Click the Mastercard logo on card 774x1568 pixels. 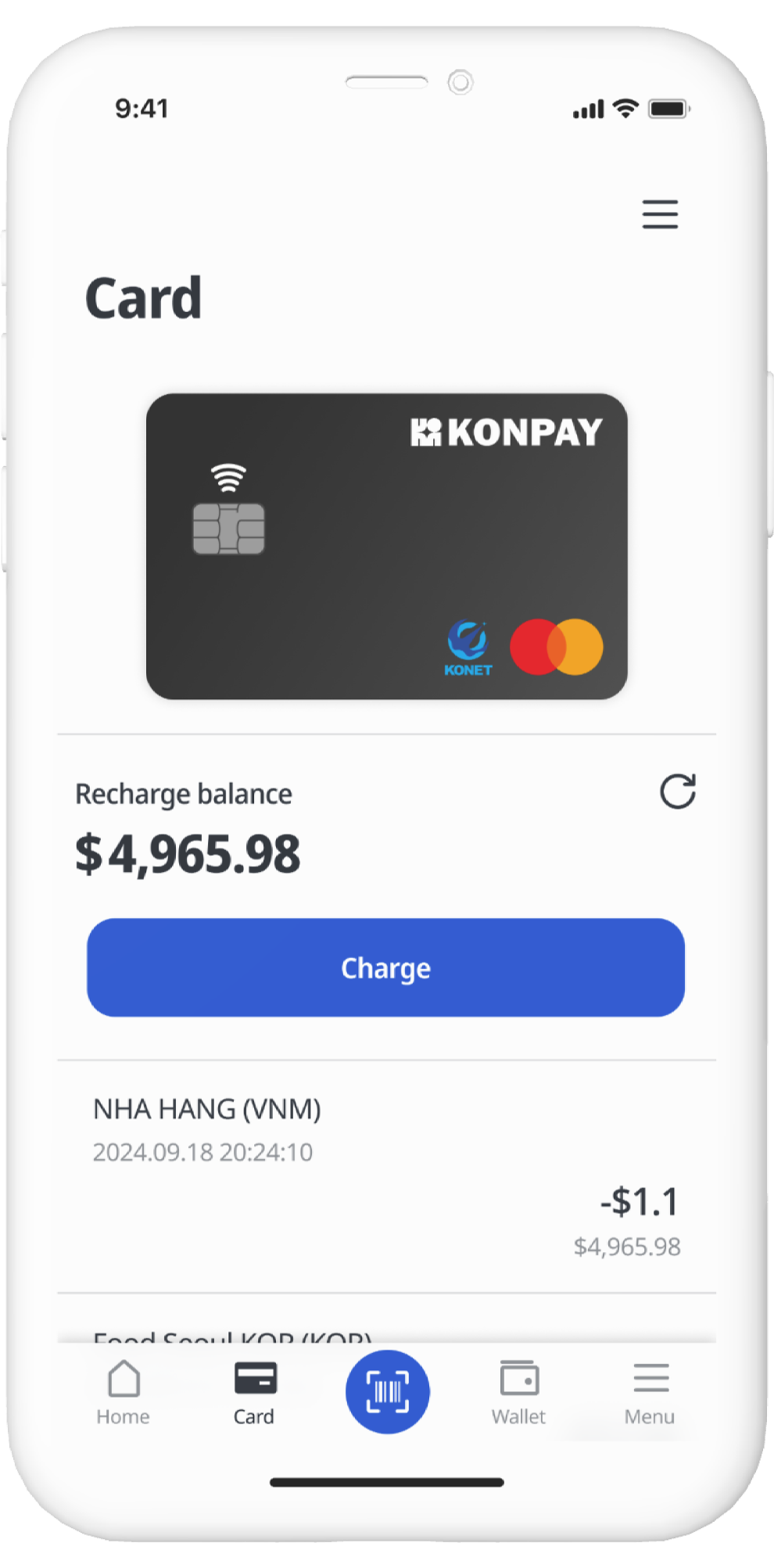(557, 647)
